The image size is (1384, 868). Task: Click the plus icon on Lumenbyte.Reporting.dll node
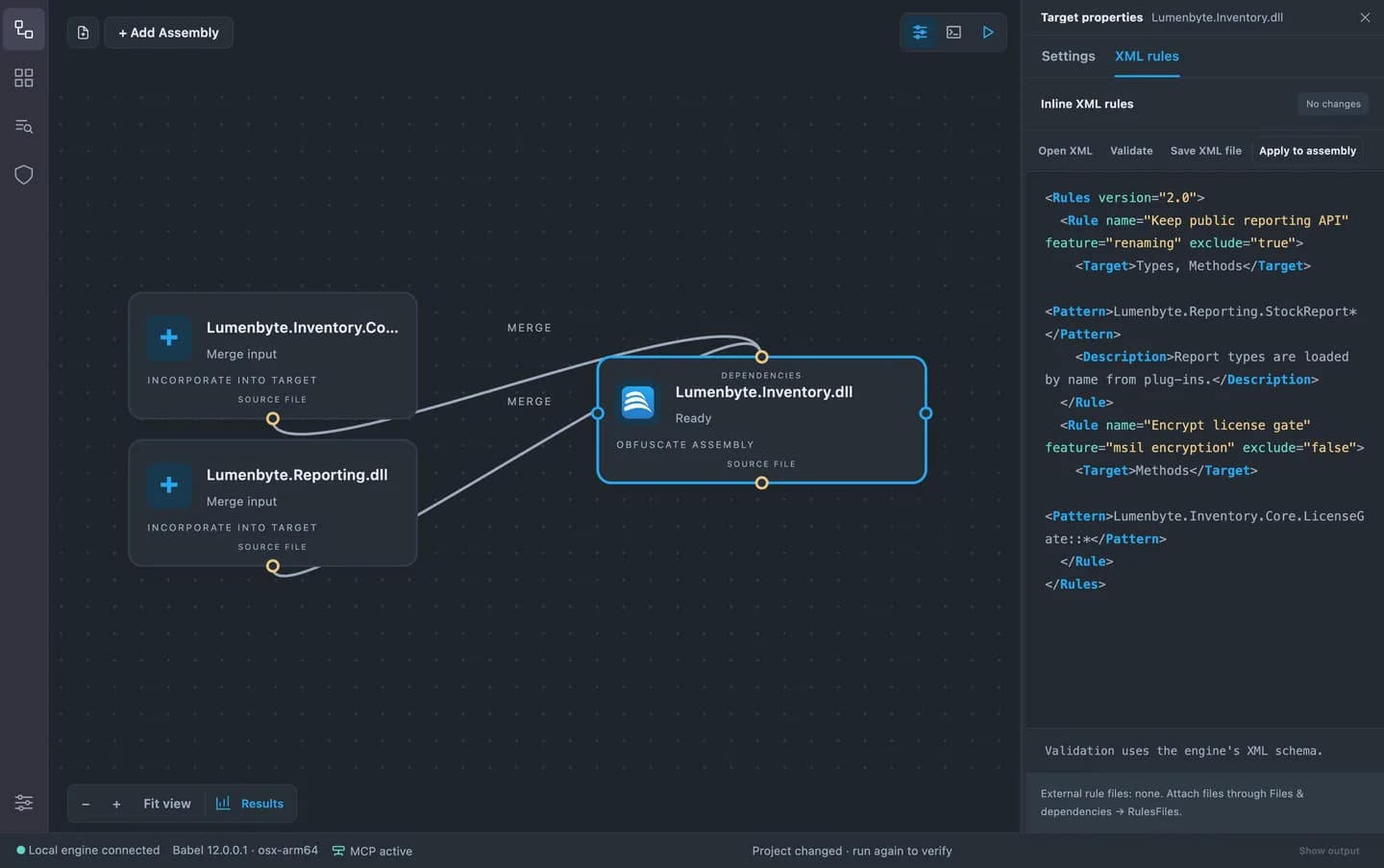169,484
